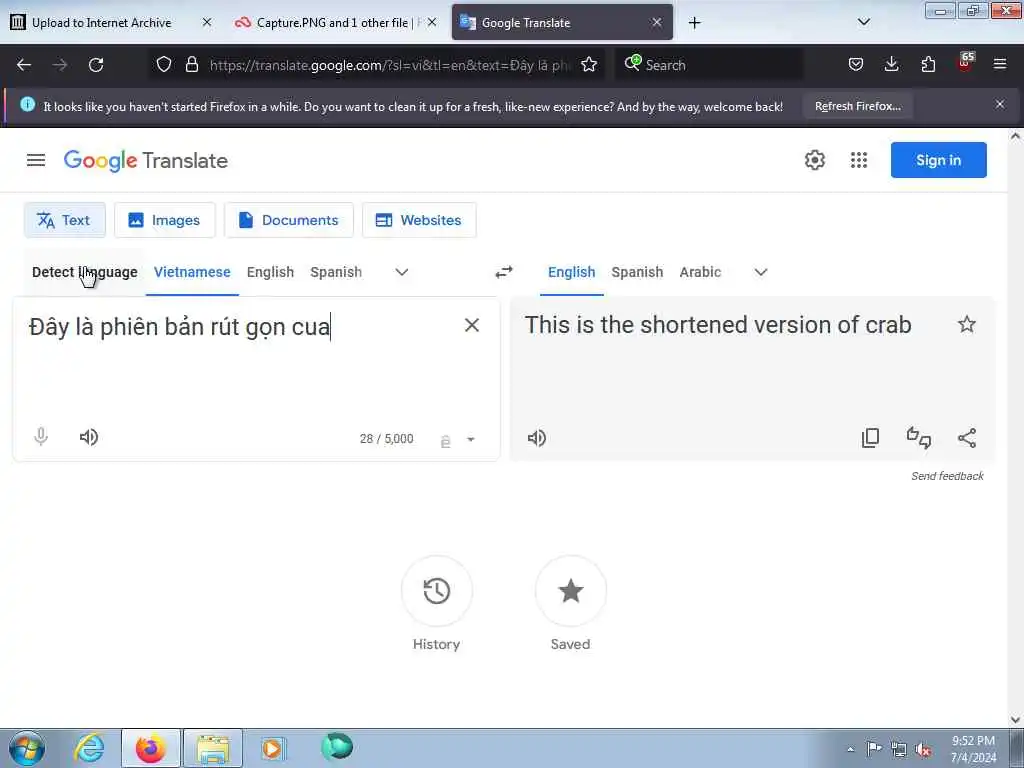The image size is (1024, 768).
Task: Select Arabic as target language
Action: point(700,272)
